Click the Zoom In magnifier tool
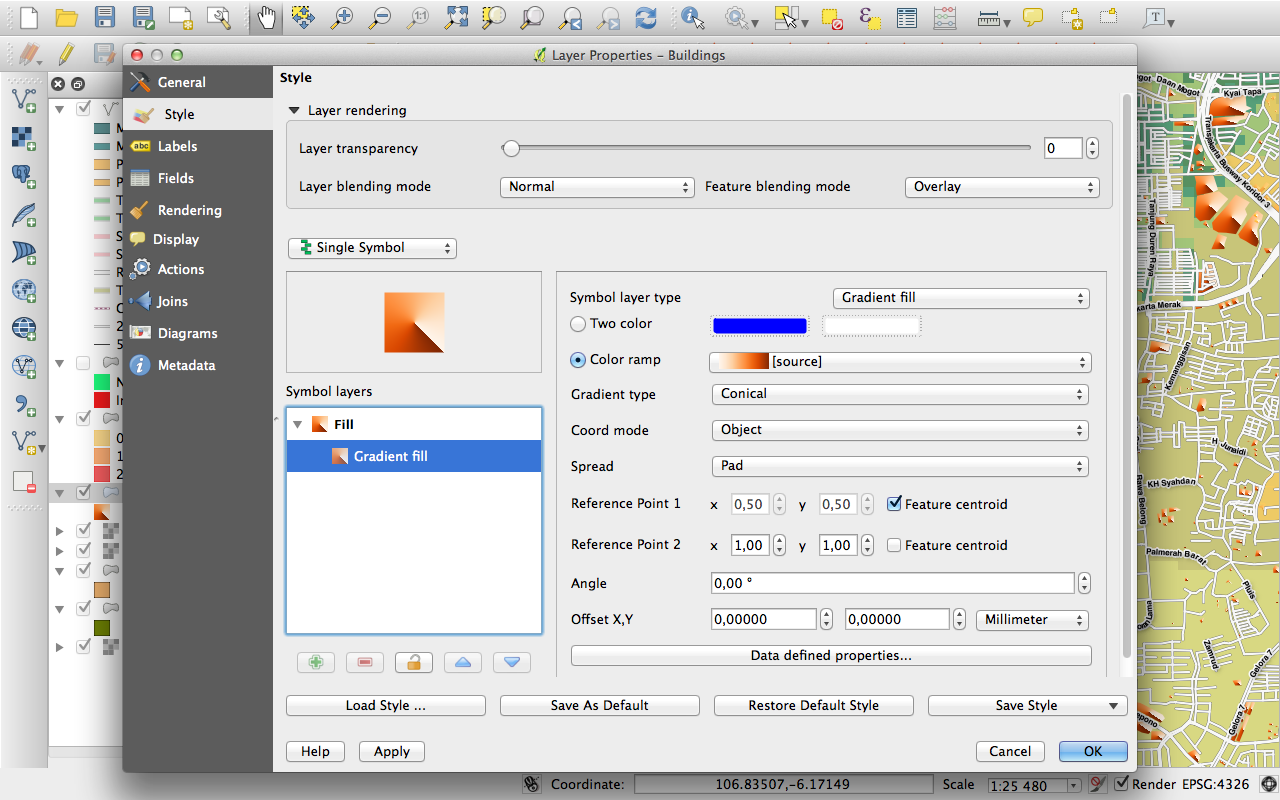1280x800 pixels. [x=342, y=17]
